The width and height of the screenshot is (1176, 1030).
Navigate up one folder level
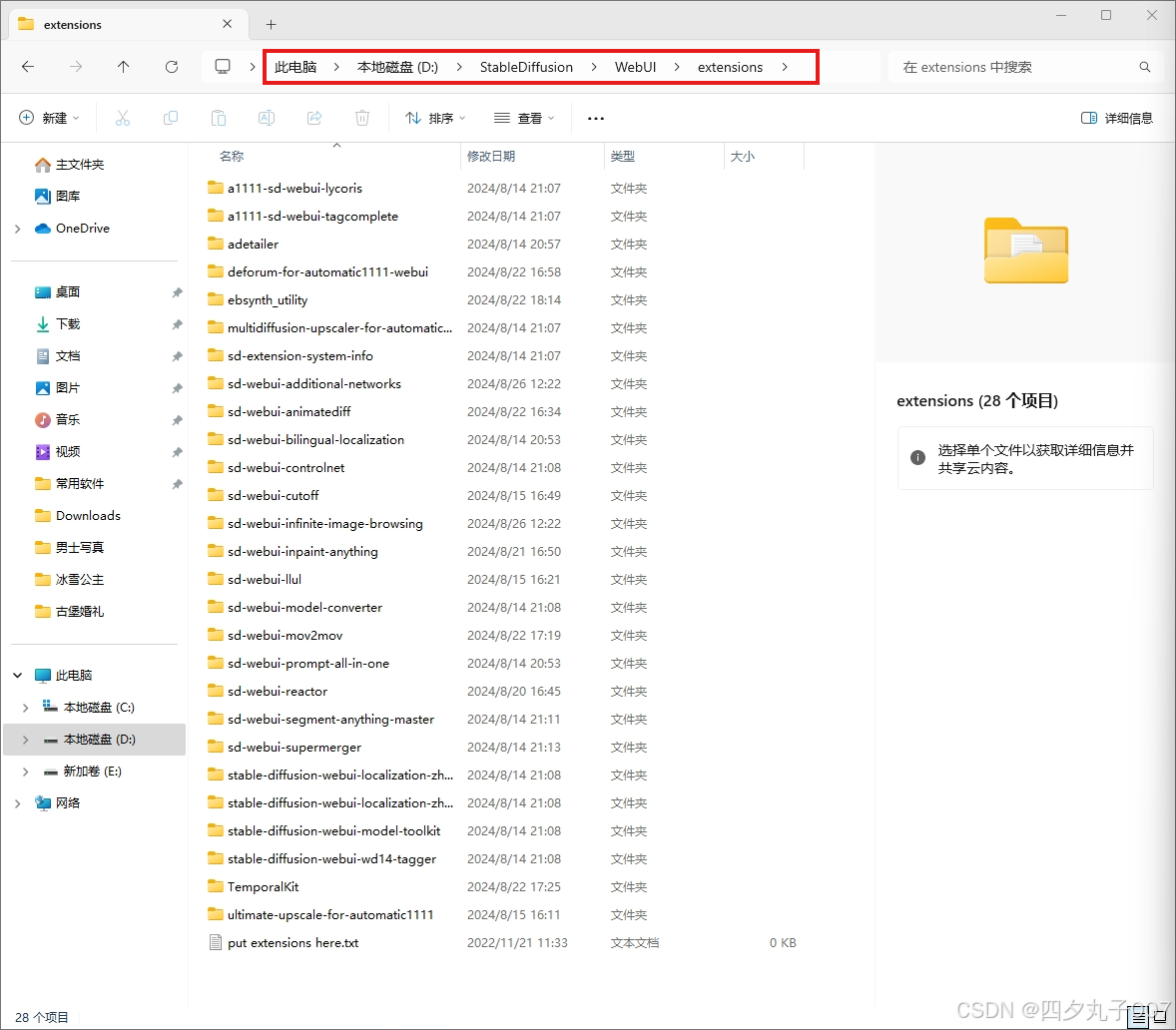coord(123,67)
